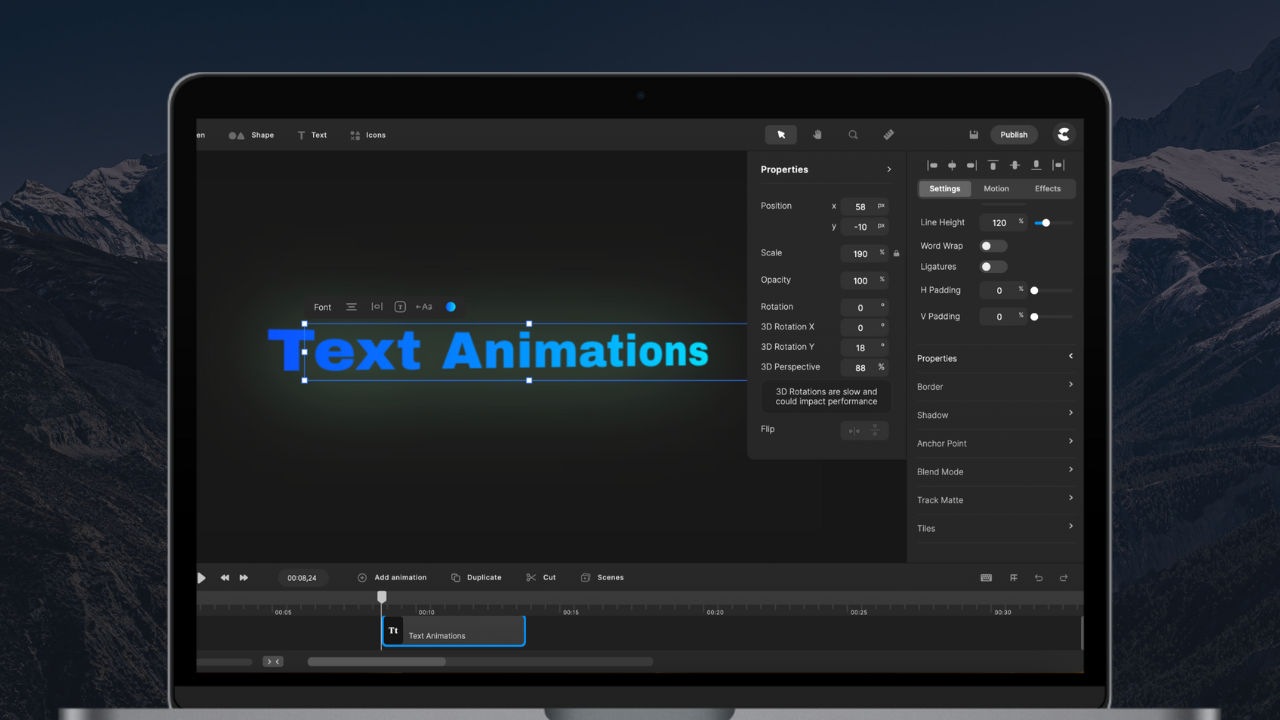Collapse the Properties panel with its chevron
Screen dimensions: 1280x720
point(889,170)
